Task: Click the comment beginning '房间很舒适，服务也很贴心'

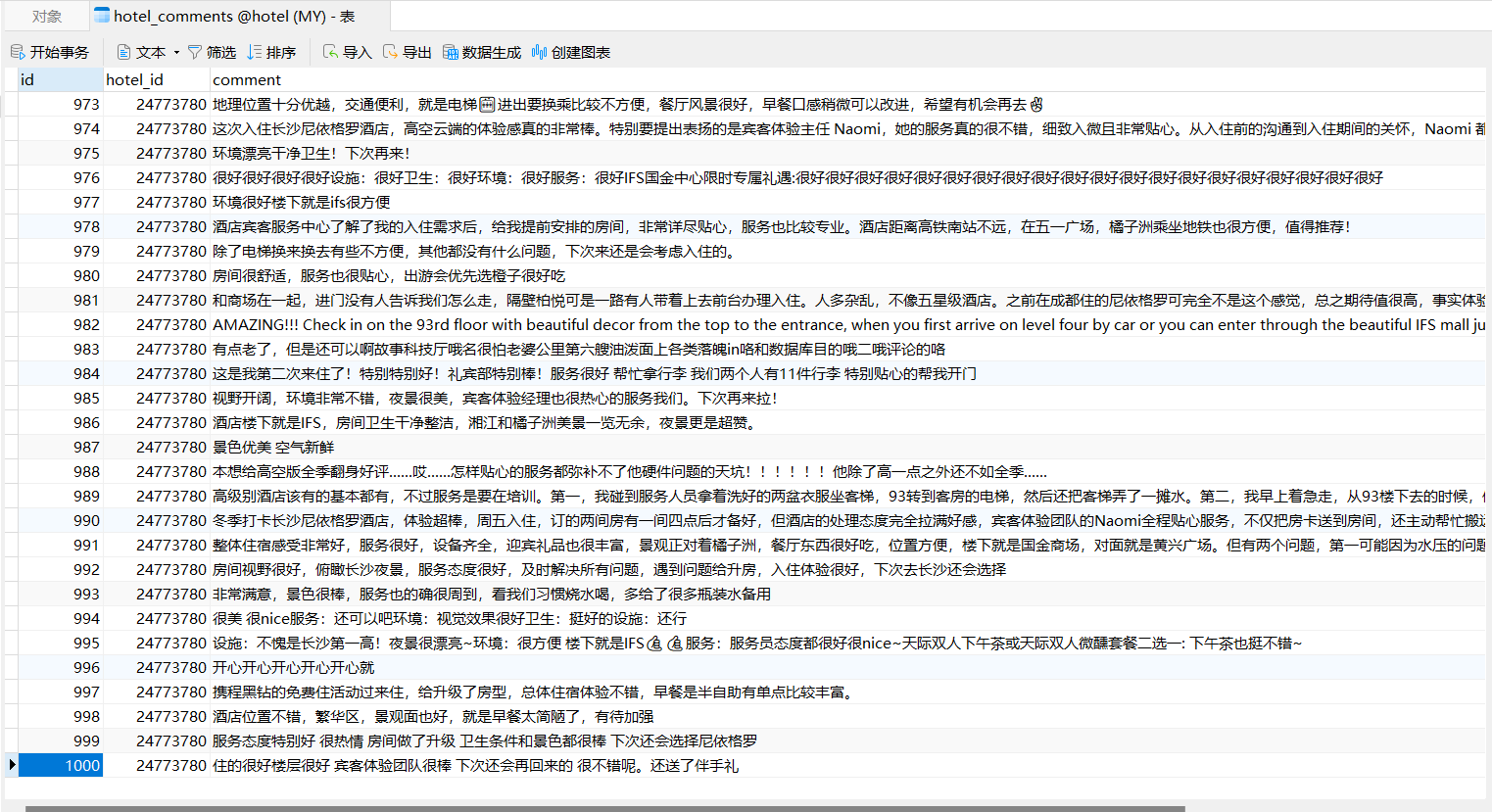Action: coord(389,275)
